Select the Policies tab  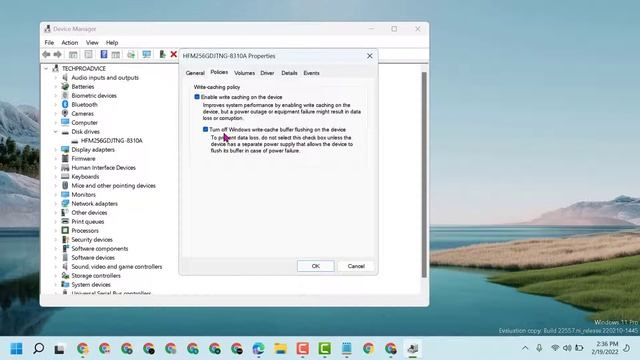(219, 72)
